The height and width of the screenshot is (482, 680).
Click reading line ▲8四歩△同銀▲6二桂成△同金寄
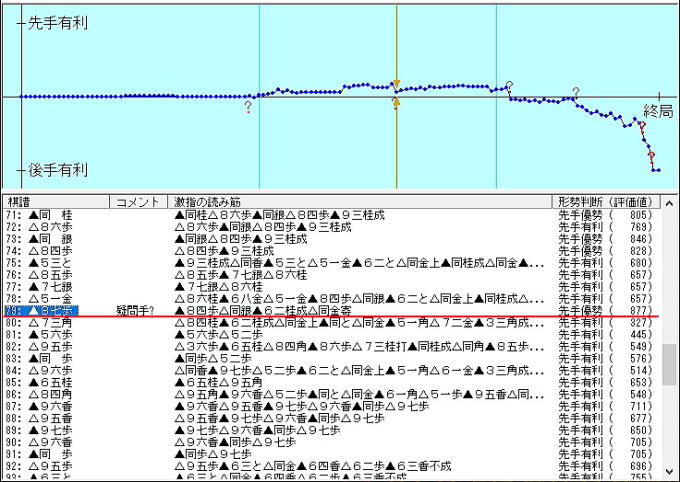click(x=263, y=311)
